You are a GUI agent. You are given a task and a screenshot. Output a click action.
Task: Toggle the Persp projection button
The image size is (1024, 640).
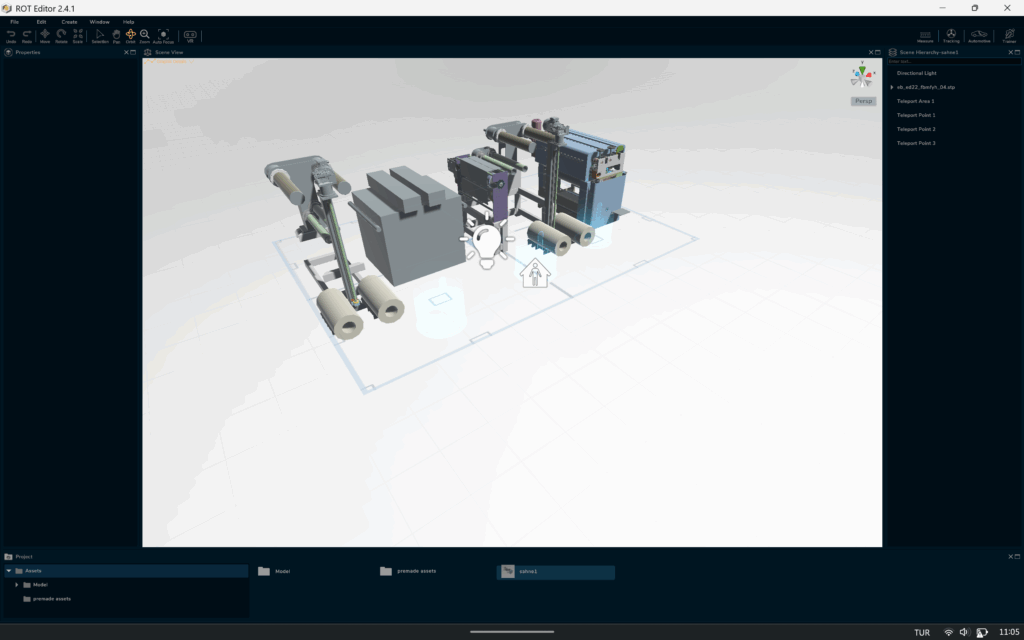863,101
